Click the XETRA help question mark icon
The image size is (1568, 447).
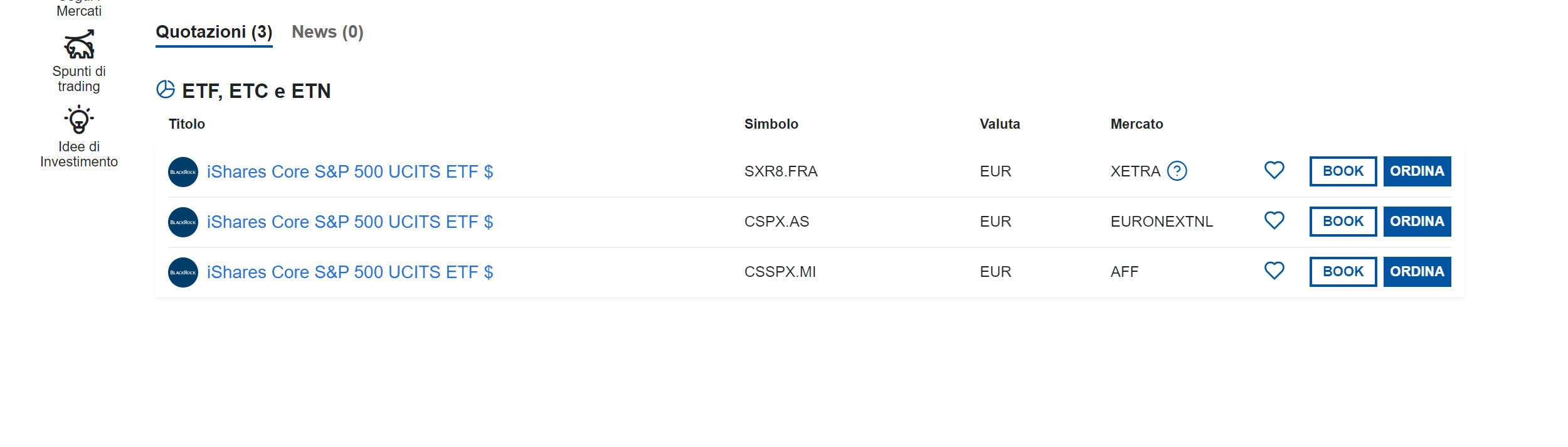coord(1177,171)
